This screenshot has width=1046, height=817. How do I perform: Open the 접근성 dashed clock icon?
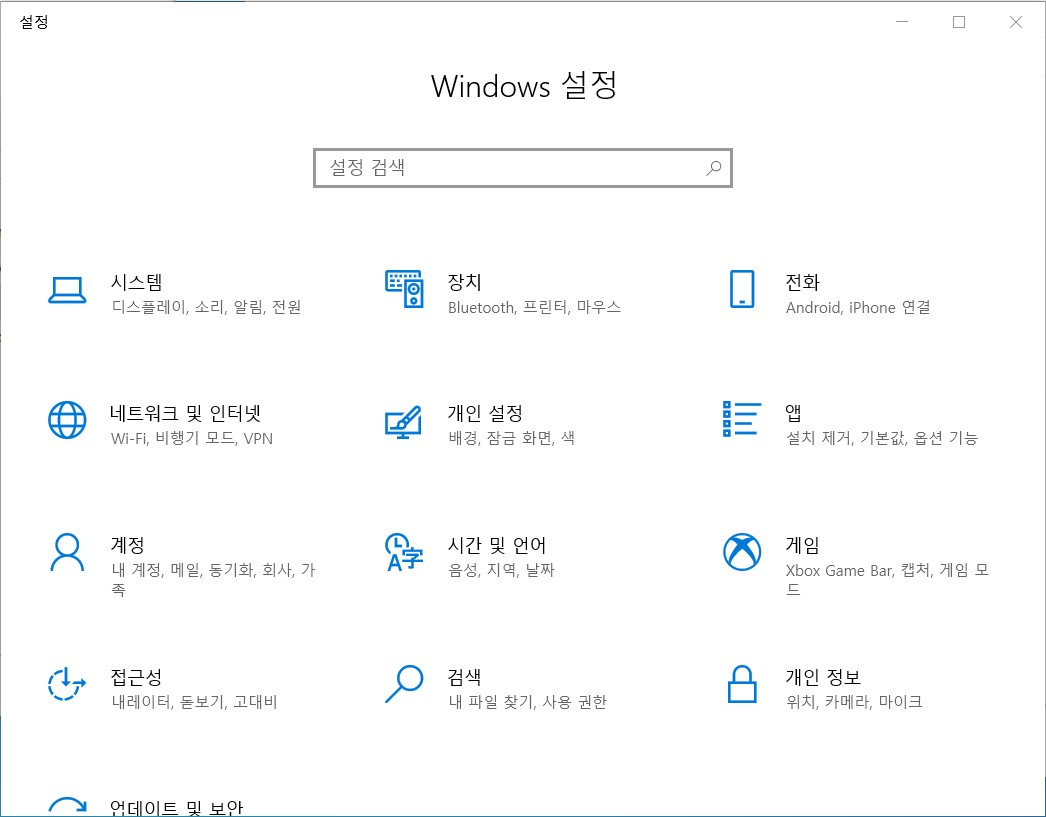point(67,684)
